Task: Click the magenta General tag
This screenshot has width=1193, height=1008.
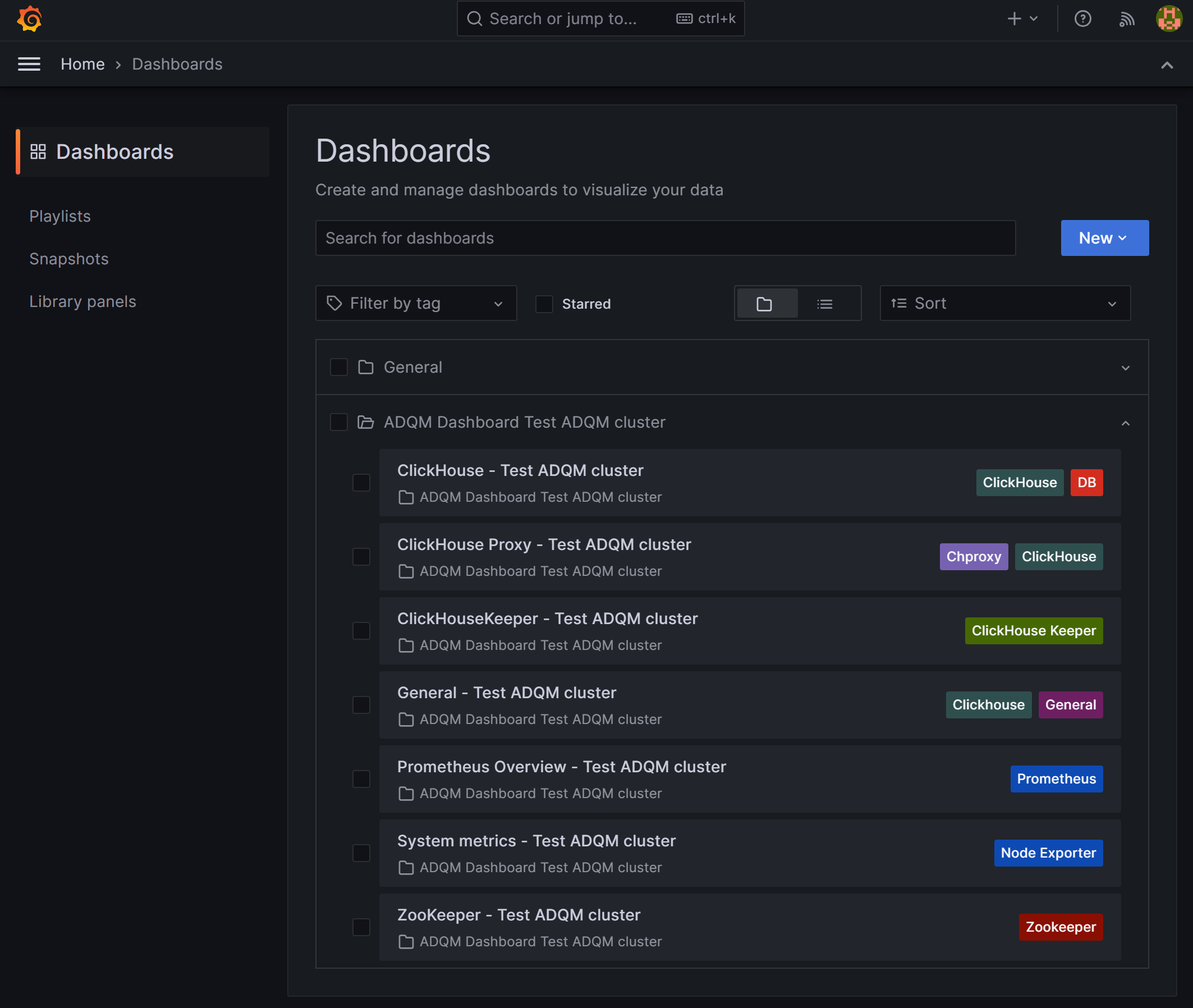Action: 1070,704
